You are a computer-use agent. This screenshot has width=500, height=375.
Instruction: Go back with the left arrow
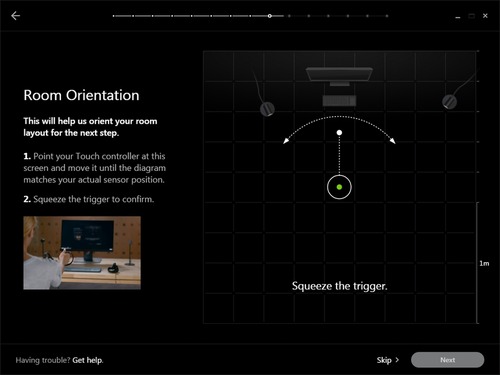(x=15, y=16)
